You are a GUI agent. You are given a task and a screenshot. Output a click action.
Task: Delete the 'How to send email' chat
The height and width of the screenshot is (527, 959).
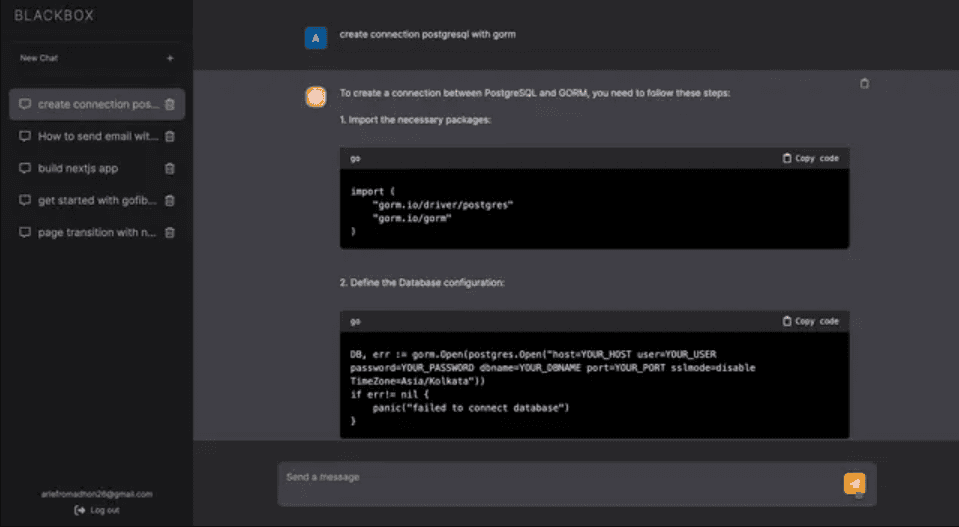[x=170, y=137]
